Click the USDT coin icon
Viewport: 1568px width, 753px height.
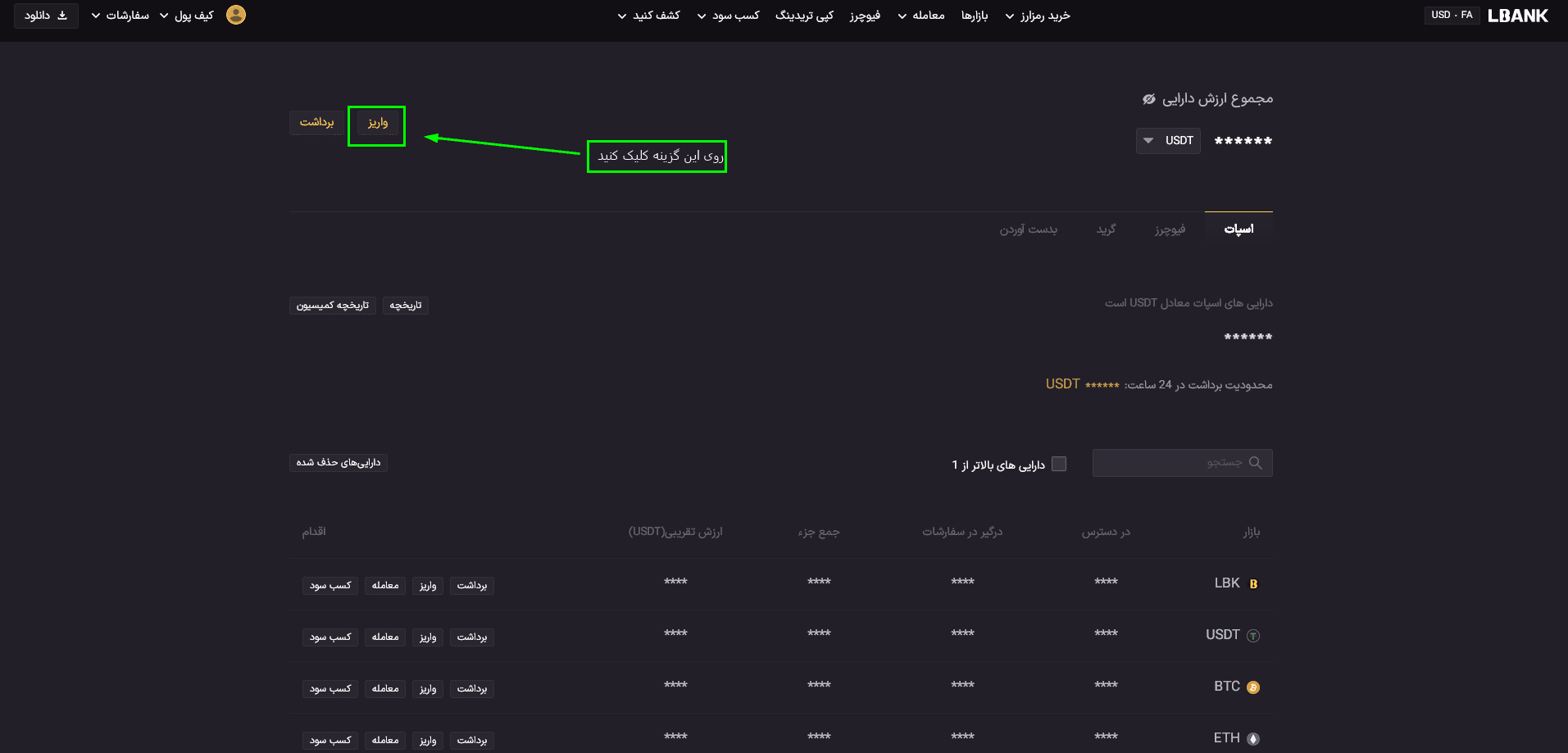1253,635
